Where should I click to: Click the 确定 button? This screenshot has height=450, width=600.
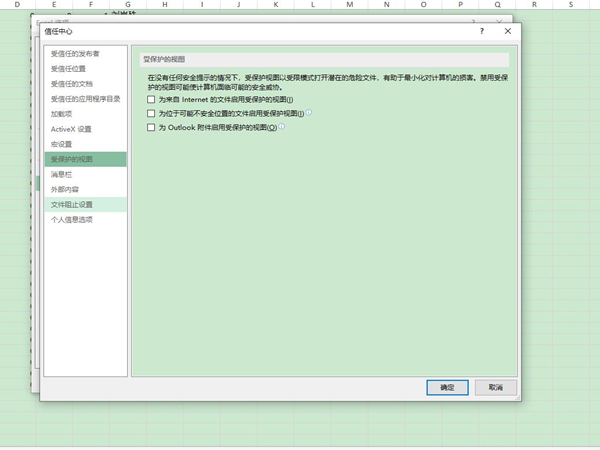447,387
